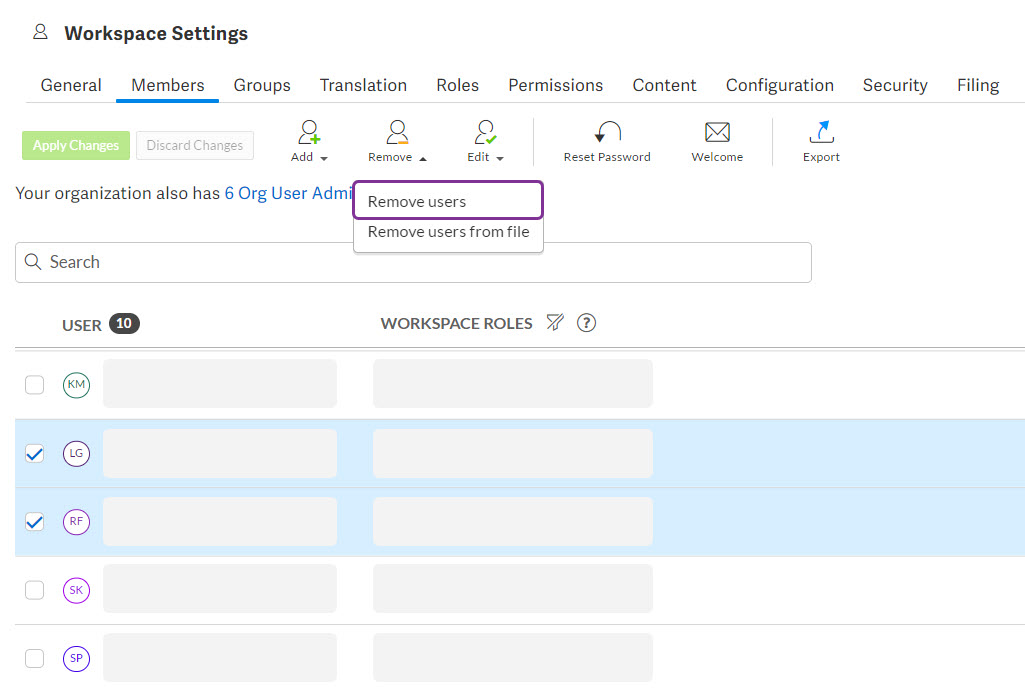Open the Workspace Roles filter icon
This screenshot has height=688, width=1025.
[x=555, y=322]
